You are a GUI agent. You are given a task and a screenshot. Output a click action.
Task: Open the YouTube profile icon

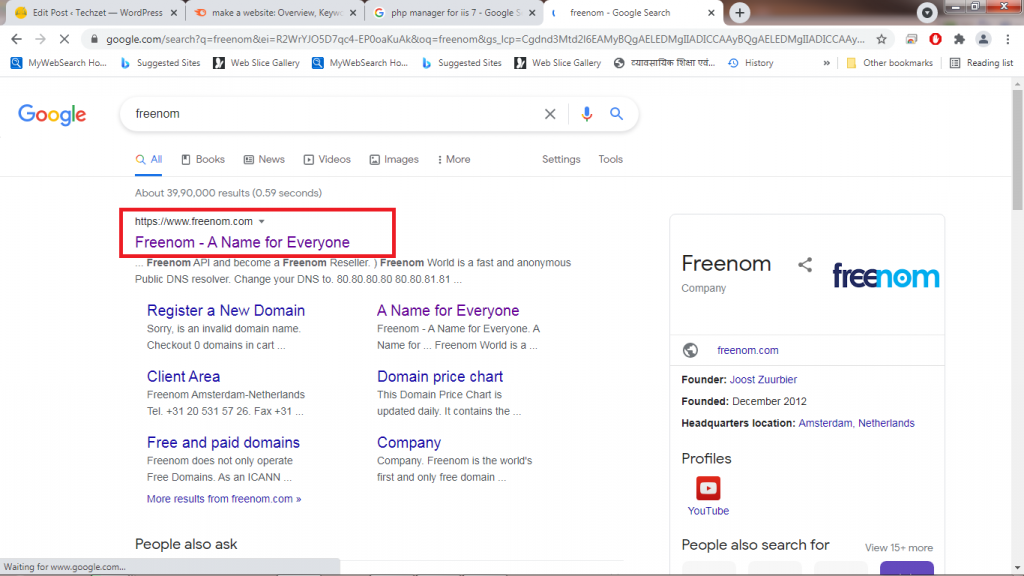(x=708, y=488)
